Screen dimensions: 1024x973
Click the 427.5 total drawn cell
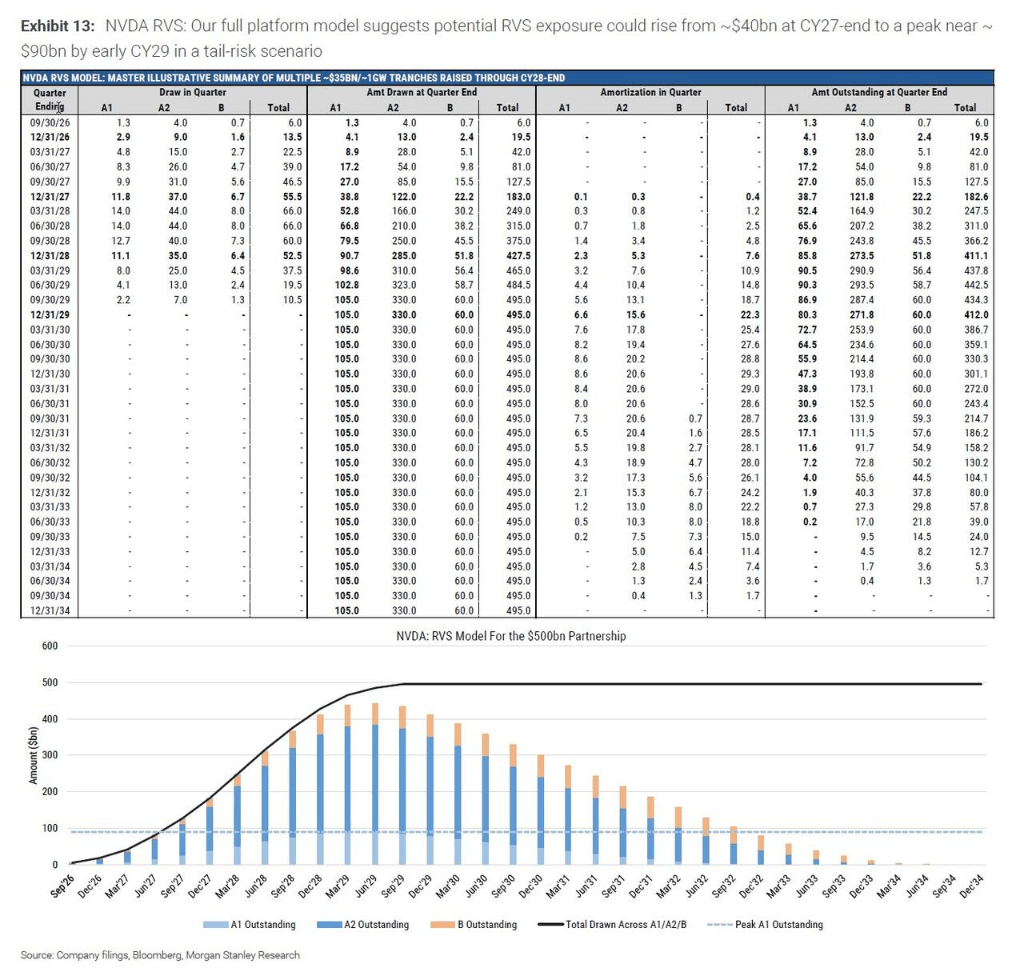pyautogui.click(x=519, y=256)
